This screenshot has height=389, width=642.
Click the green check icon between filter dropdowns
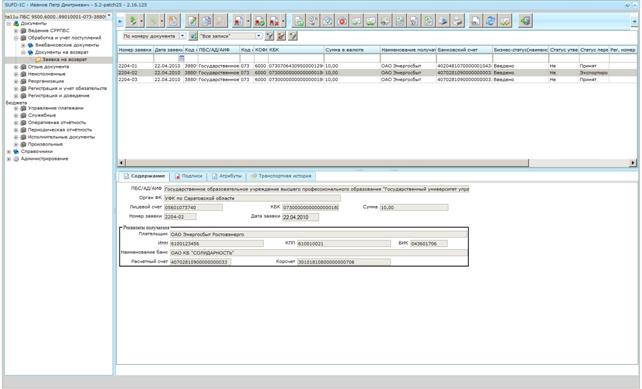pyautogui.click(x=193, y=36)
